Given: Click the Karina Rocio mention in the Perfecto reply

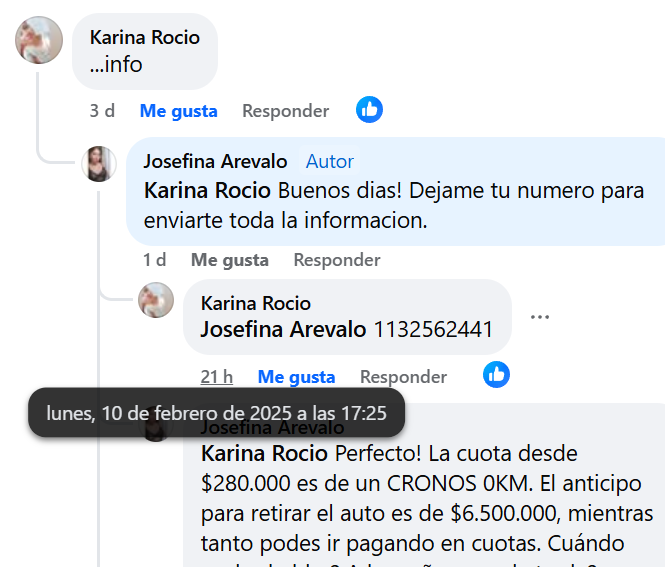Looking at the screenshot, I should 264,454.
